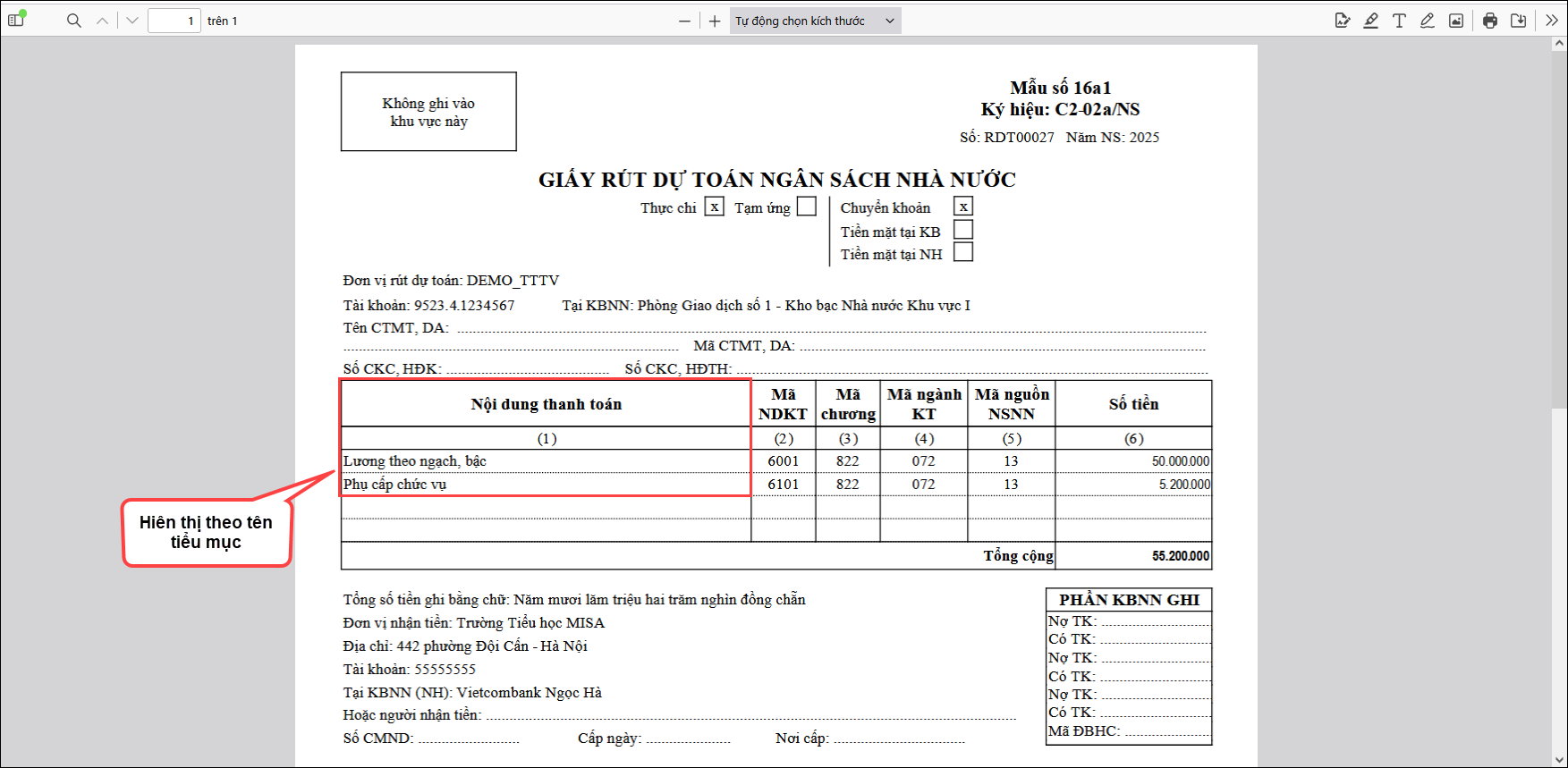Click the 'Tổng cộng' label
1568x768 pixels.
[1018, 555]
